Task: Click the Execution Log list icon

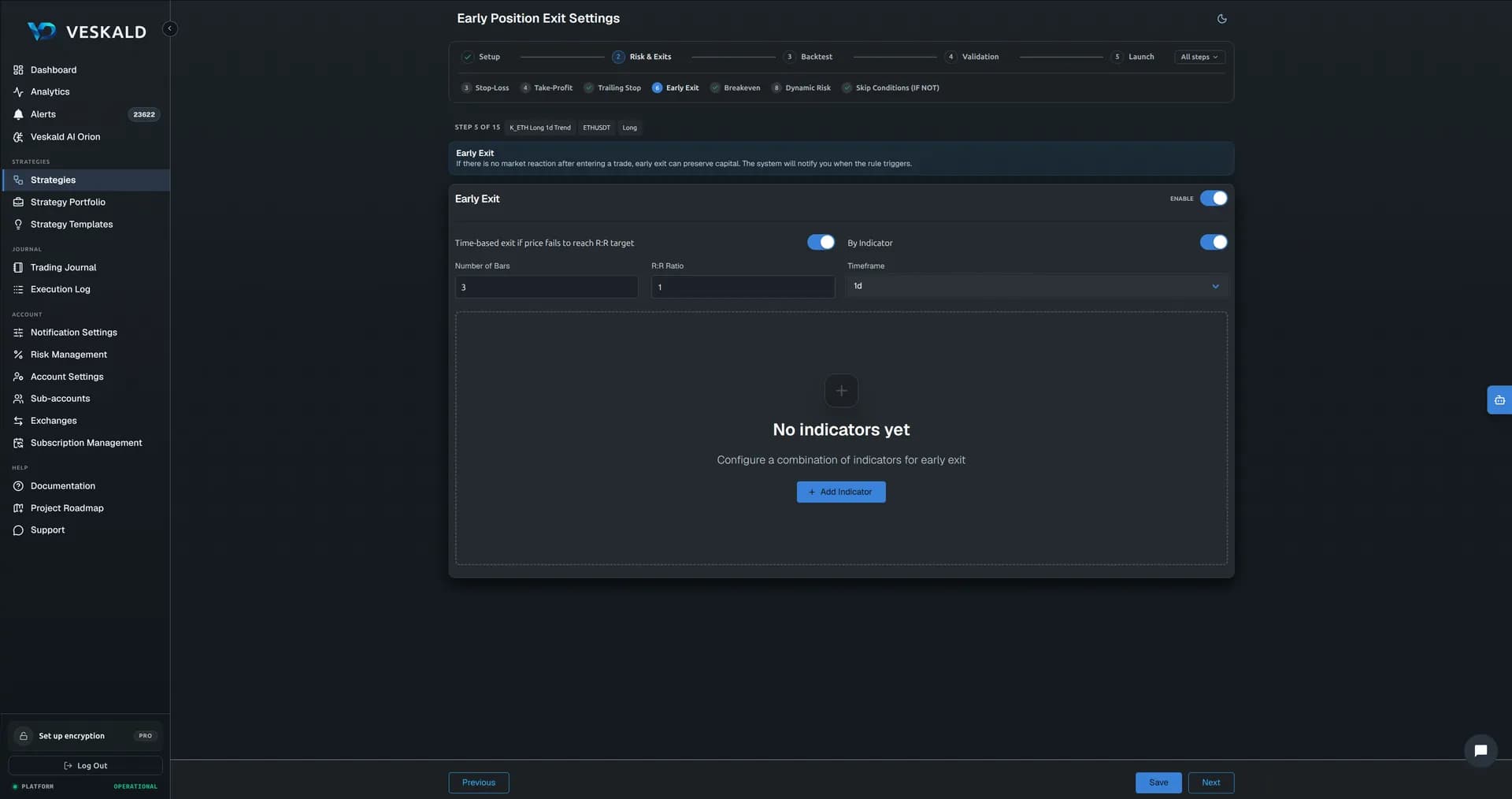Action: point(18,290)
